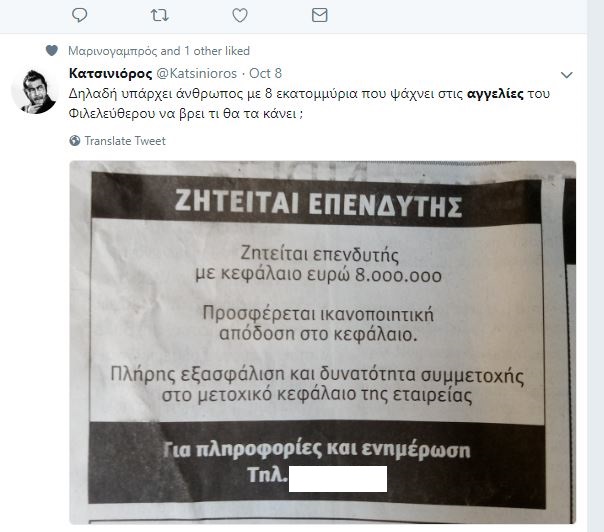Click the page scrollbar on right edge
The height and width of the screenshot is (532, 604).
pyautogui.click(x=596, y=266)
